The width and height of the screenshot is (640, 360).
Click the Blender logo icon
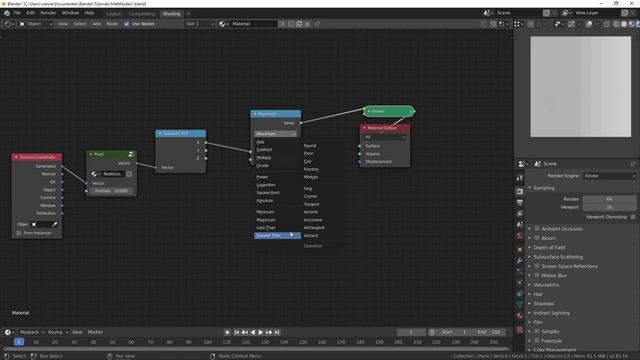(7, 13)
